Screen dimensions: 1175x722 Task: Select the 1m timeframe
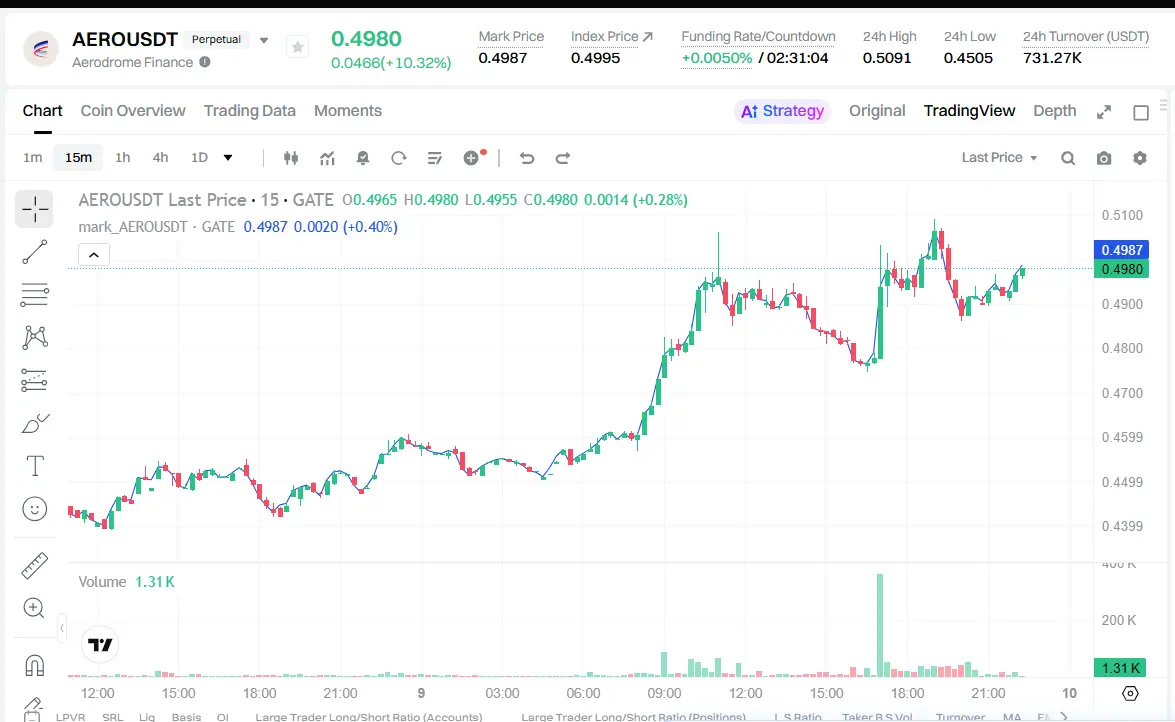coord(32,157)
